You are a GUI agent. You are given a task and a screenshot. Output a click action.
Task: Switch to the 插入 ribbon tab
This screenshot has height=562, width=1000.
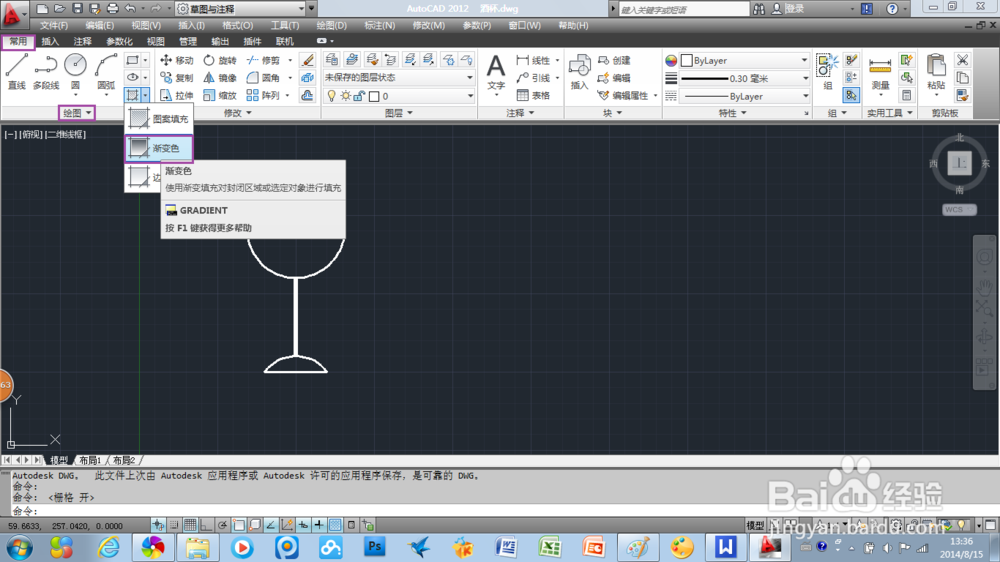pyautogui.click(x=50, y=41)
